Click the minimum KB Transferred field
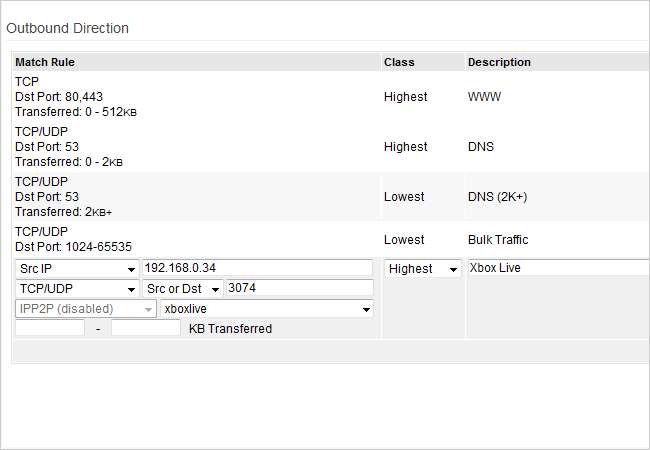 pyautogui.click(x=50, y=328)
